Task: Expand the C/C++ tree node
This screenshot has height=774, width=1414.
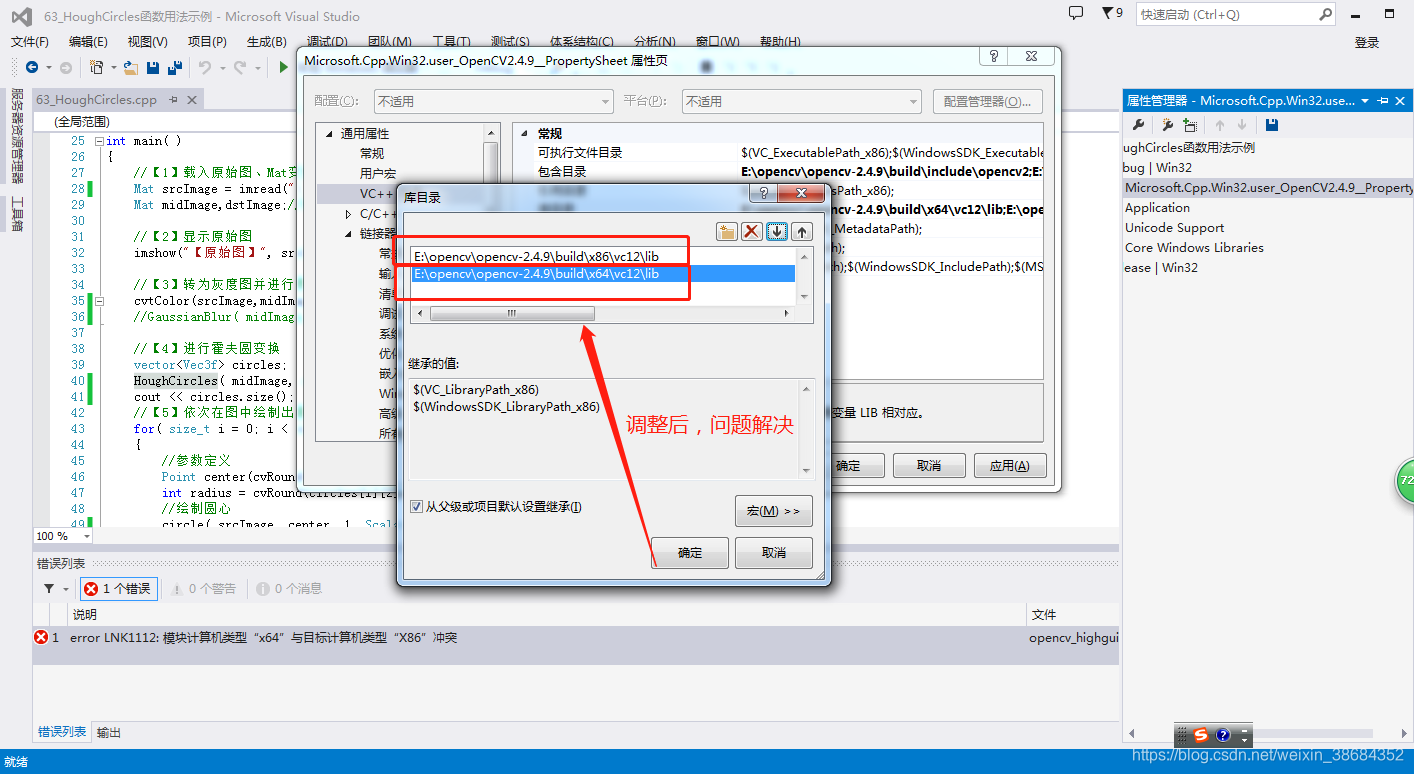Action: pyautogui.click(x=348, y=213)
